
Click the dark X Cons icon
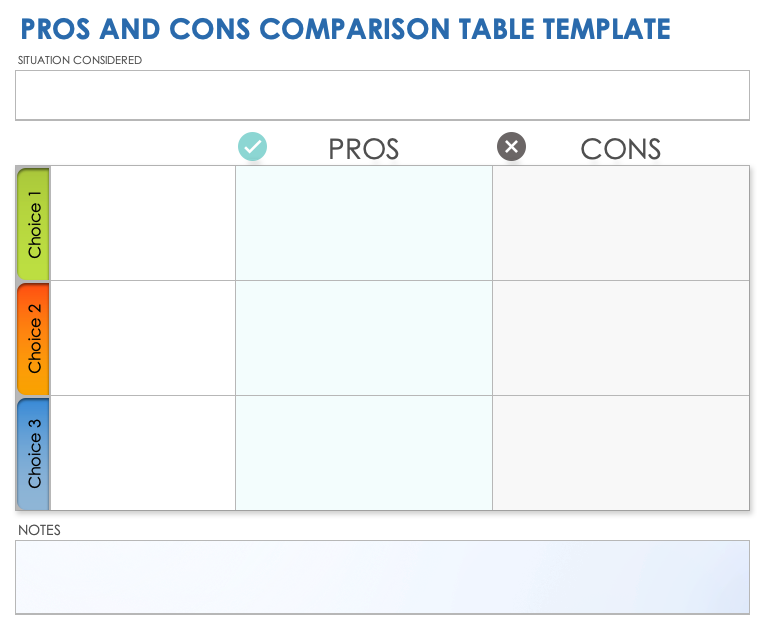[x=511, y=147]
